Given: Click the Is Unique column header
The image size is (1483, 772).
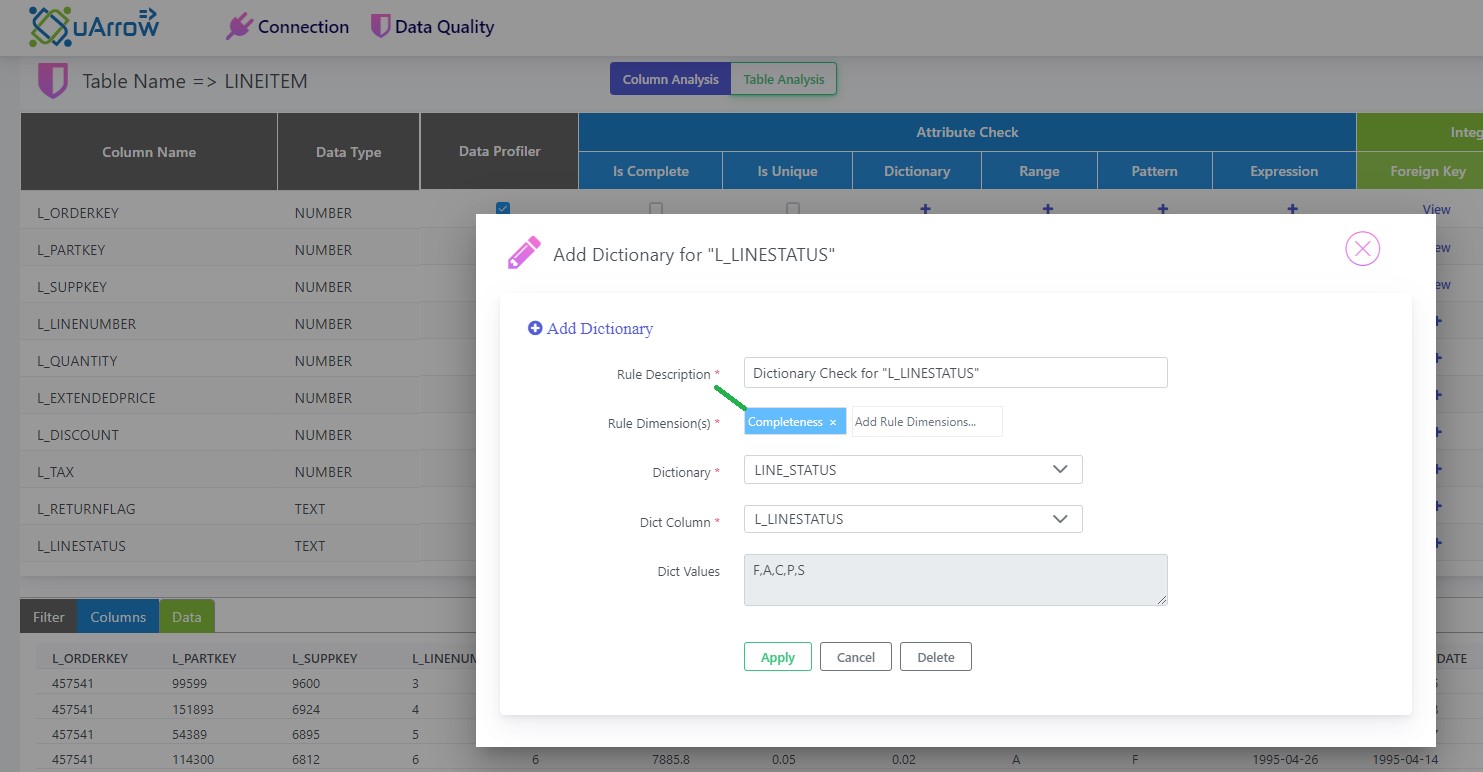Looking at the screenshot, I should click(x=788, y=171).
